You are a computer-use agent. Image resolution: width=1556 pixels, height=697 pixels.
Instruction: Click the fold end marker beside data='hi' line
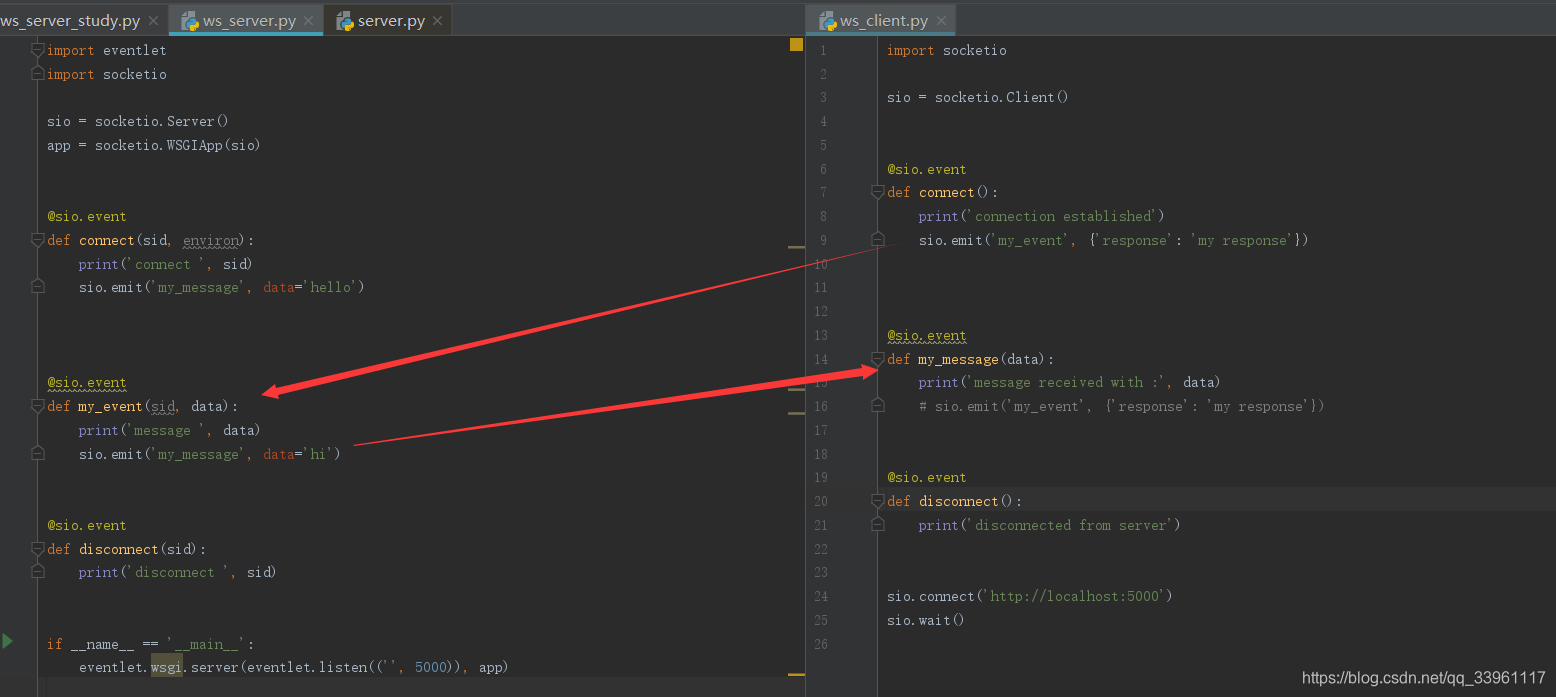38,453
